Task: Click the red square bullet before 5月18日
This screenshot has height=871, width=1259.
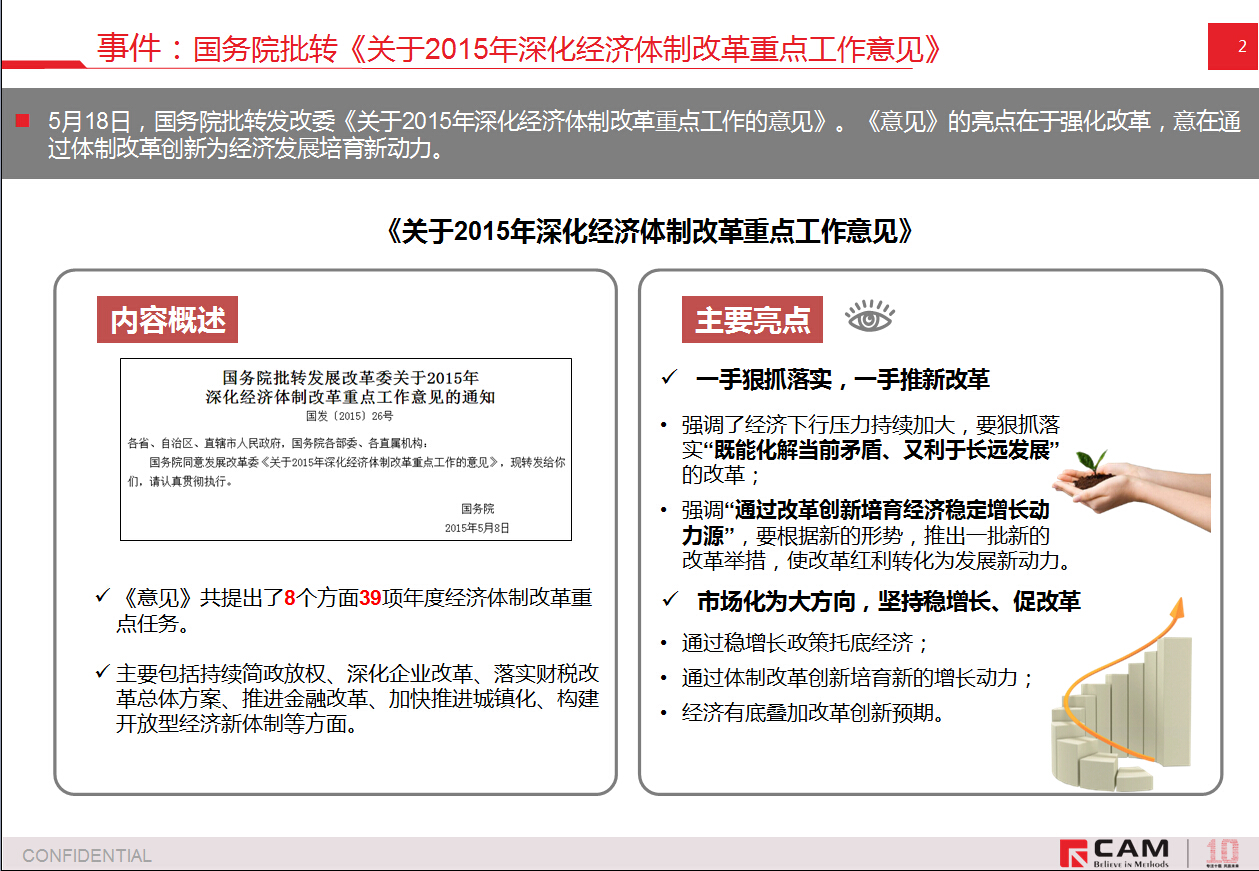Action: pos(23,121)
